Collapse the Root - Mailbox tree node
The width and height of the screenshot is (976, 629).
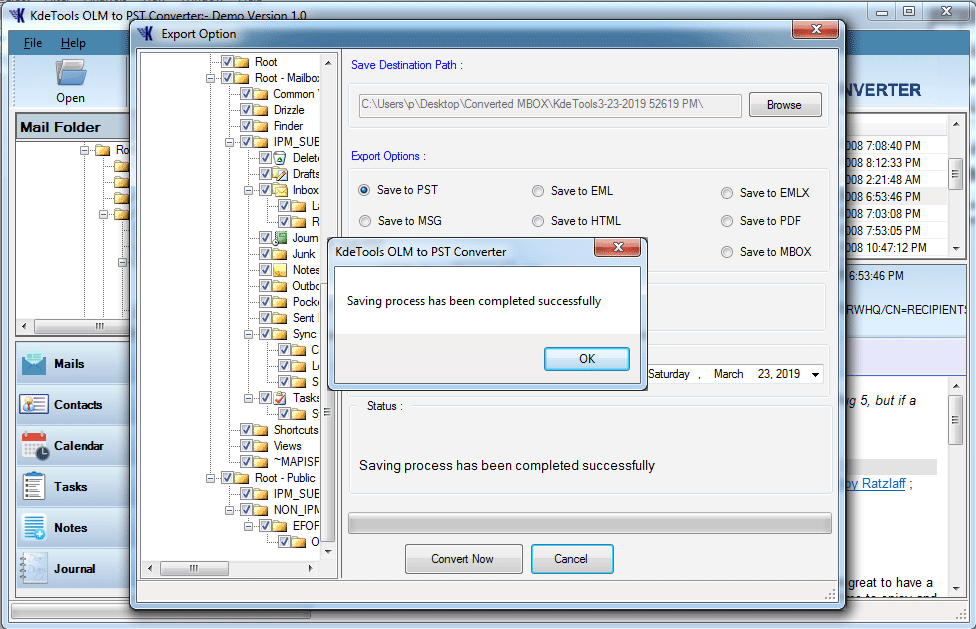click(x=210, y=78)
